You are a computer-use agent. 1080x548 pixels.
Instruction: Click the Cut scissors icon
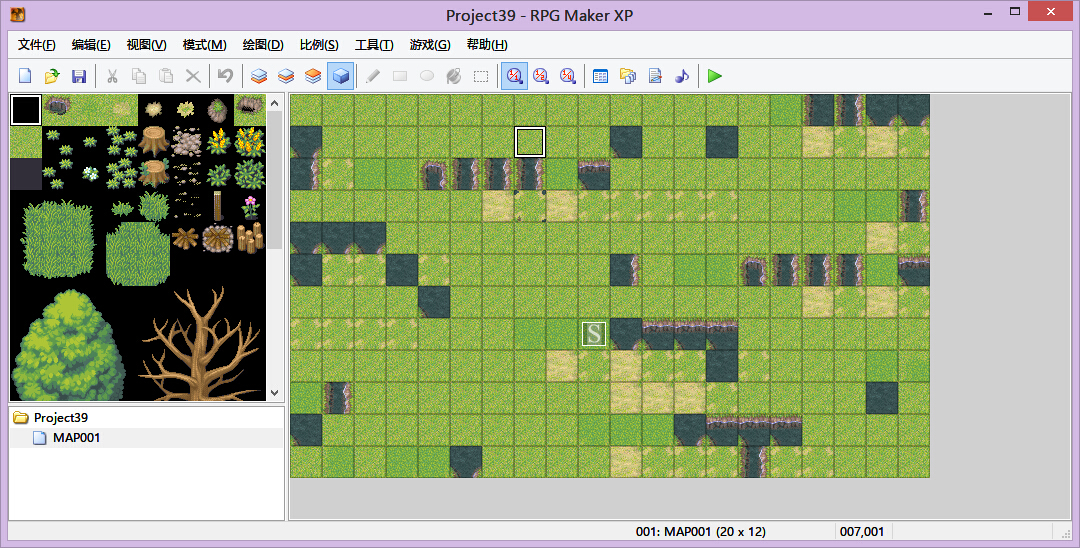(112, 76)
